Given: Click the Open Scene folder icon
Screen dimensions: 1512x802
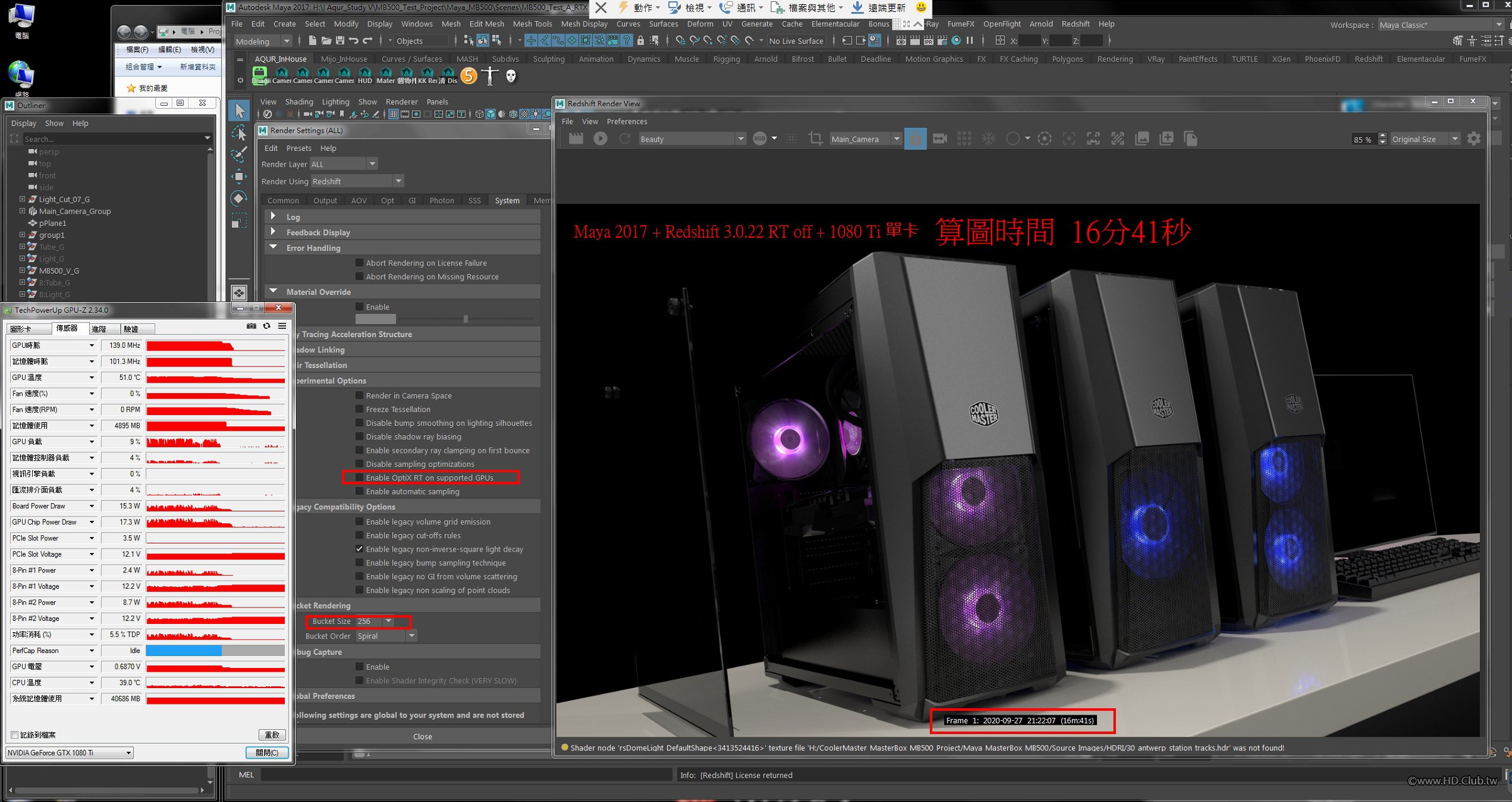Looking at the screenshot, I should (326, 41).
